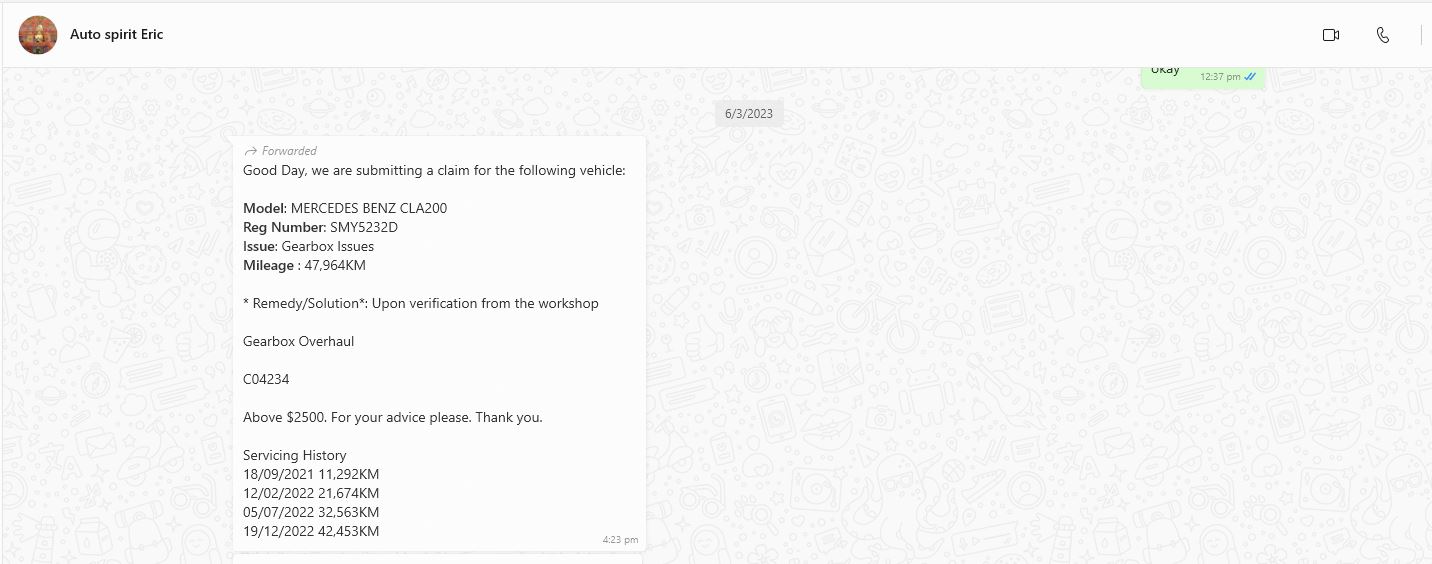This screenshot has height=564, width=1432.
Task: Start a voice call from the chat header
Action: point(1382,35)
